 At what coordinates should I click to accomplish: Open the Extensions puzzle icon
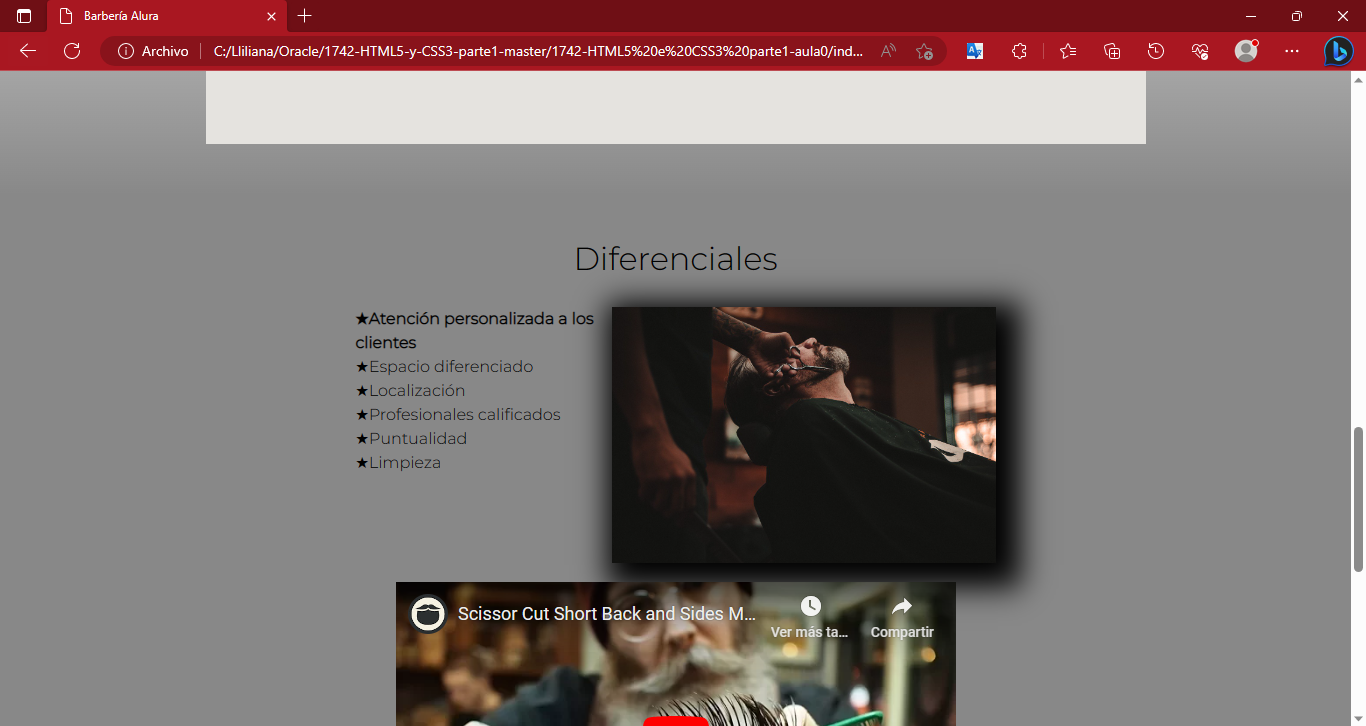(1019, 51)
